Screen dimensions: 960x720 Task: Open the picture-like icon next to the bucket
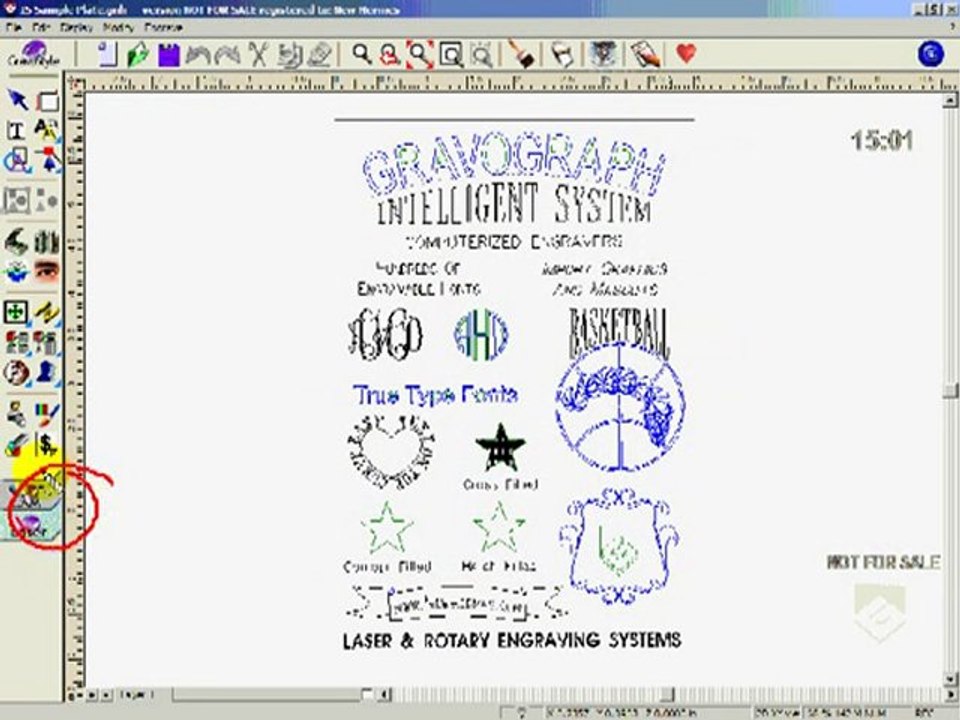602,54
